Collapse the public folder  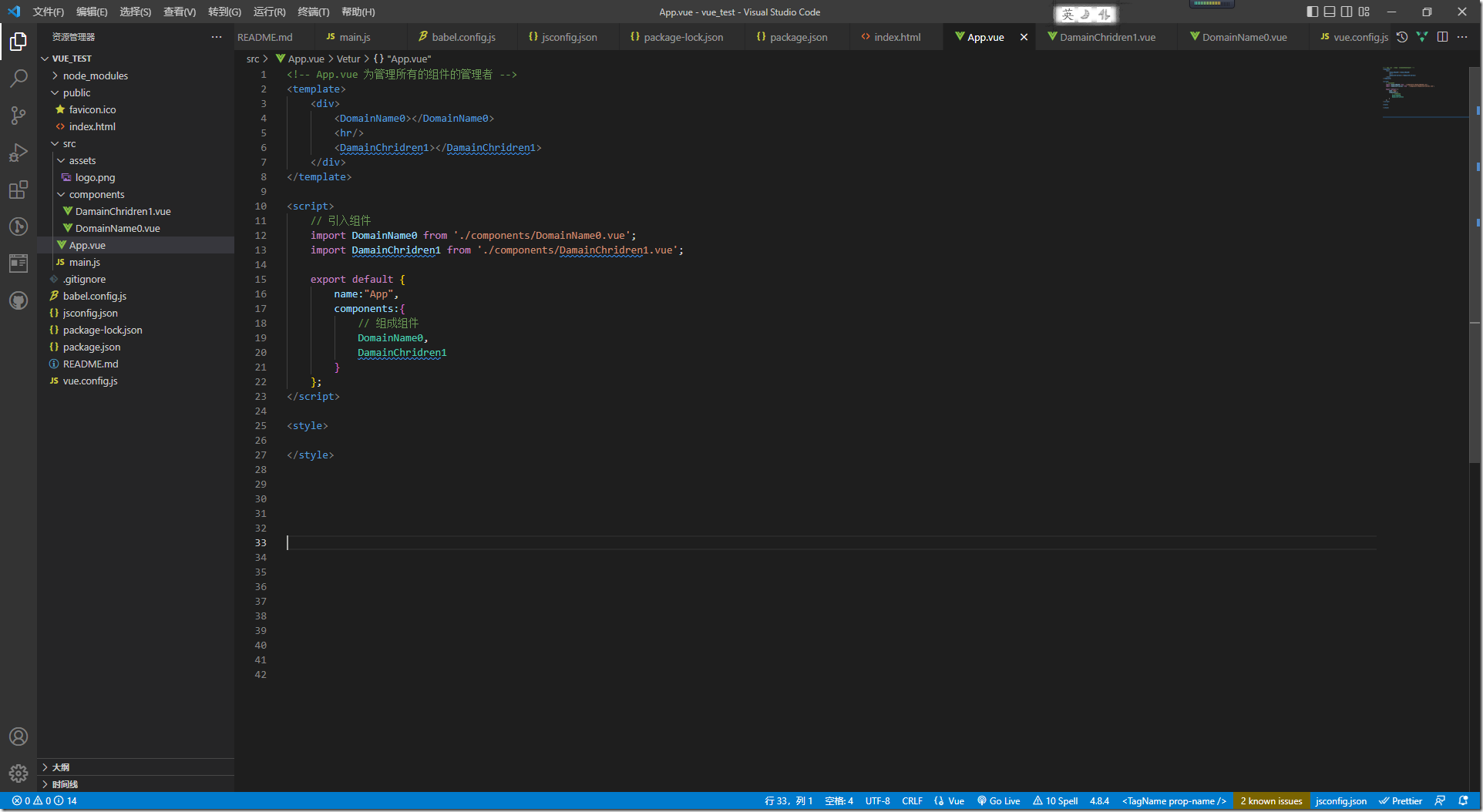55,92
